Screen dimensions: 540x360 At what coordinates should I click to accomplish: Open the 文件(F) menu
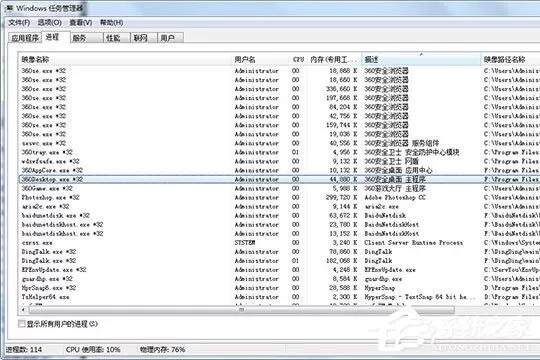tap(19, 23)
